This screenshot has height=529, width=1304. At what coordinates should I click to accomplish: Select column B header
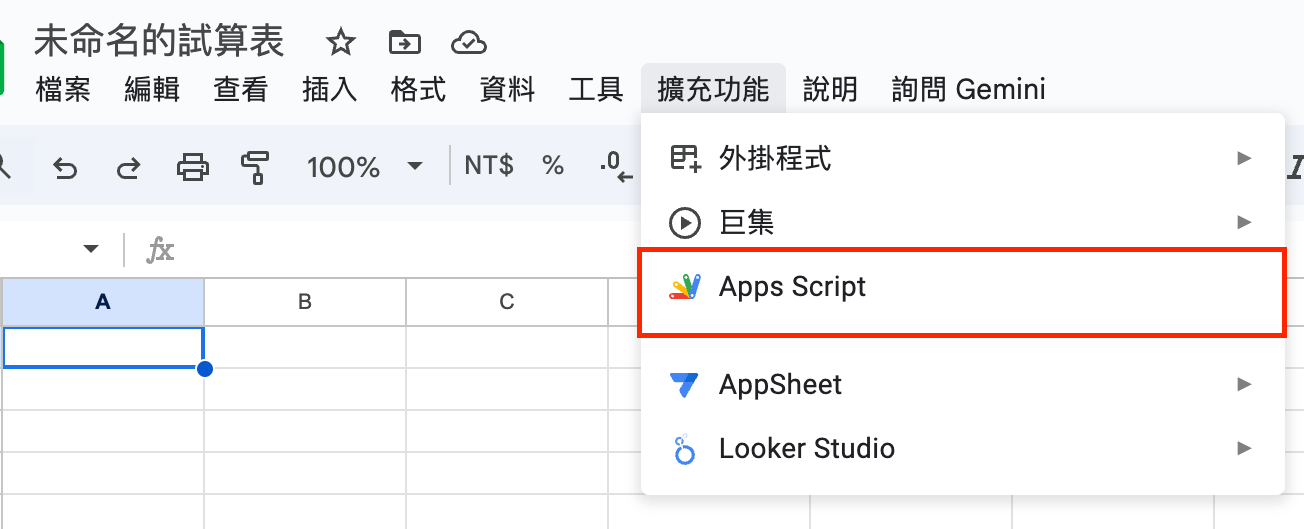tap(305, 302)
